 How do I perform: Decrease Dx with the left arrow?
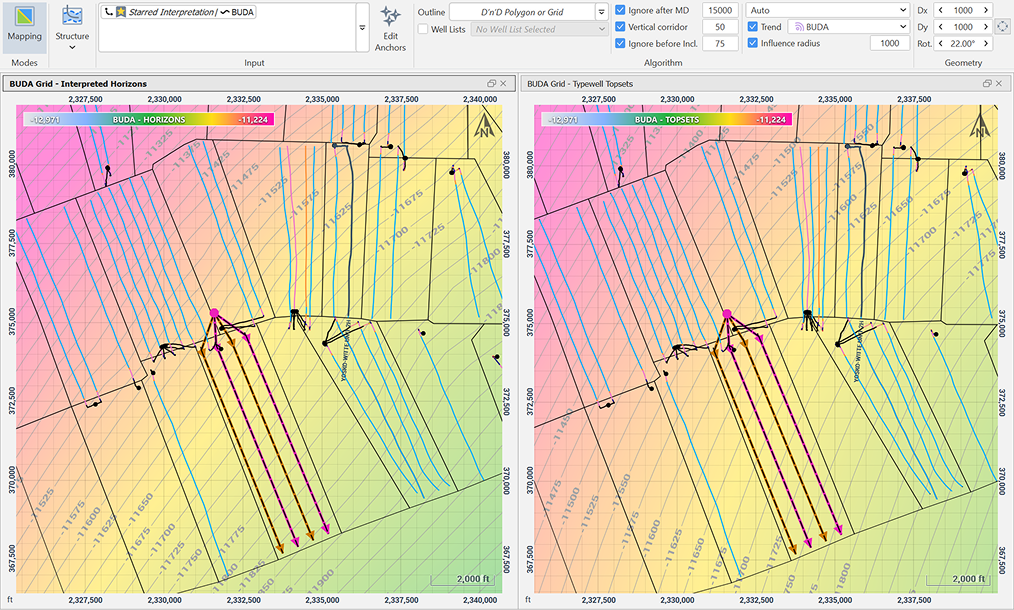940,10
